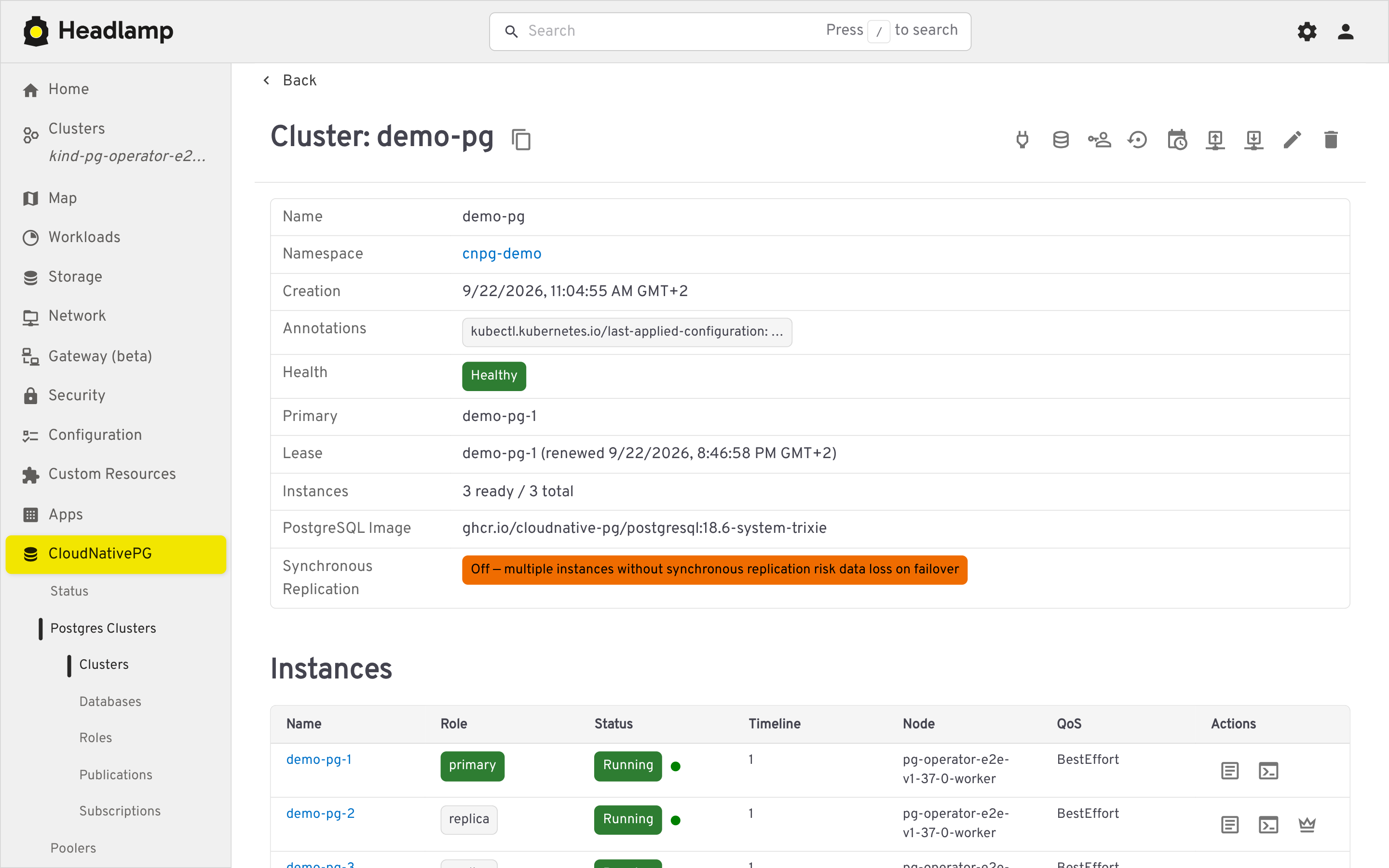Click the Instances value '3 ready / 3 total'

tap(517, 491)
